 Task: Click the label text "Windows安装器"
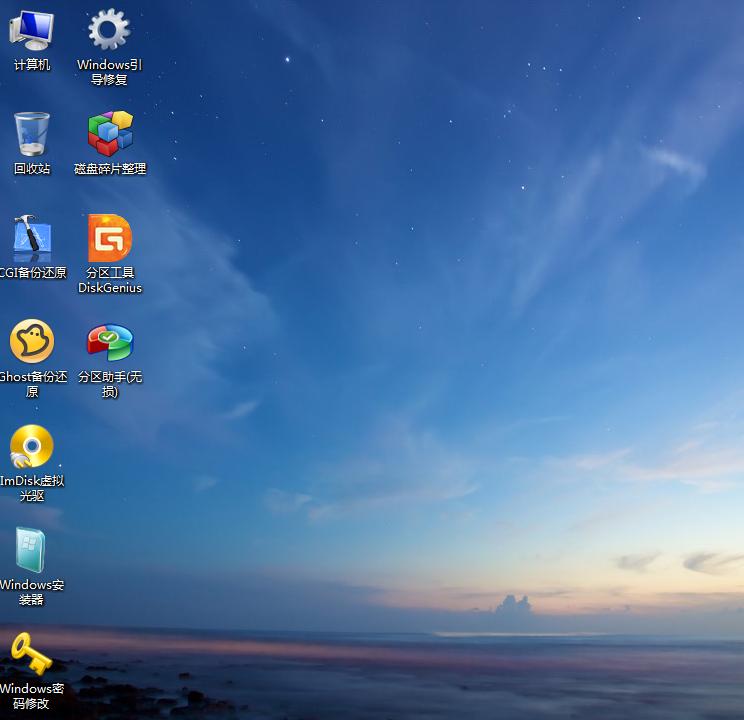(32, 592)
